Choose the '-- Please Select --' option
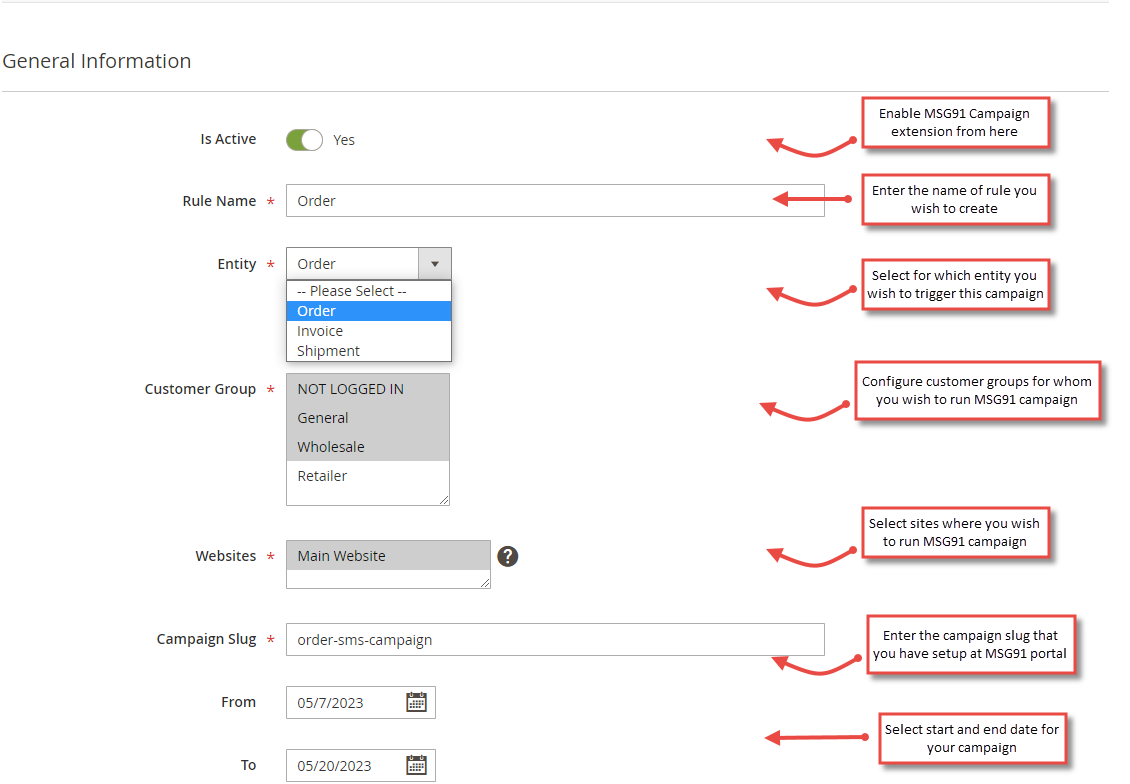Image resolution: width=1130 pixels, height=784 pixels. [x=345, y=290]
